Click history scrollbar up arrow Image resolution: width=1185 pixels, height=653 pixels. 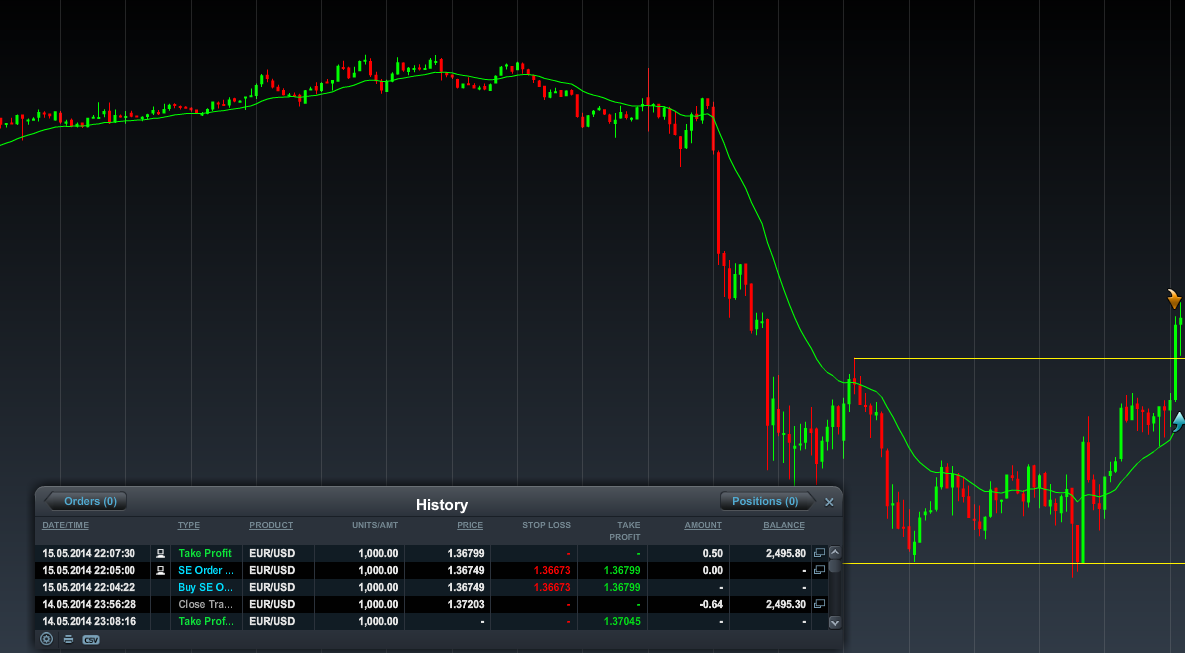click(x=834, y=552)
